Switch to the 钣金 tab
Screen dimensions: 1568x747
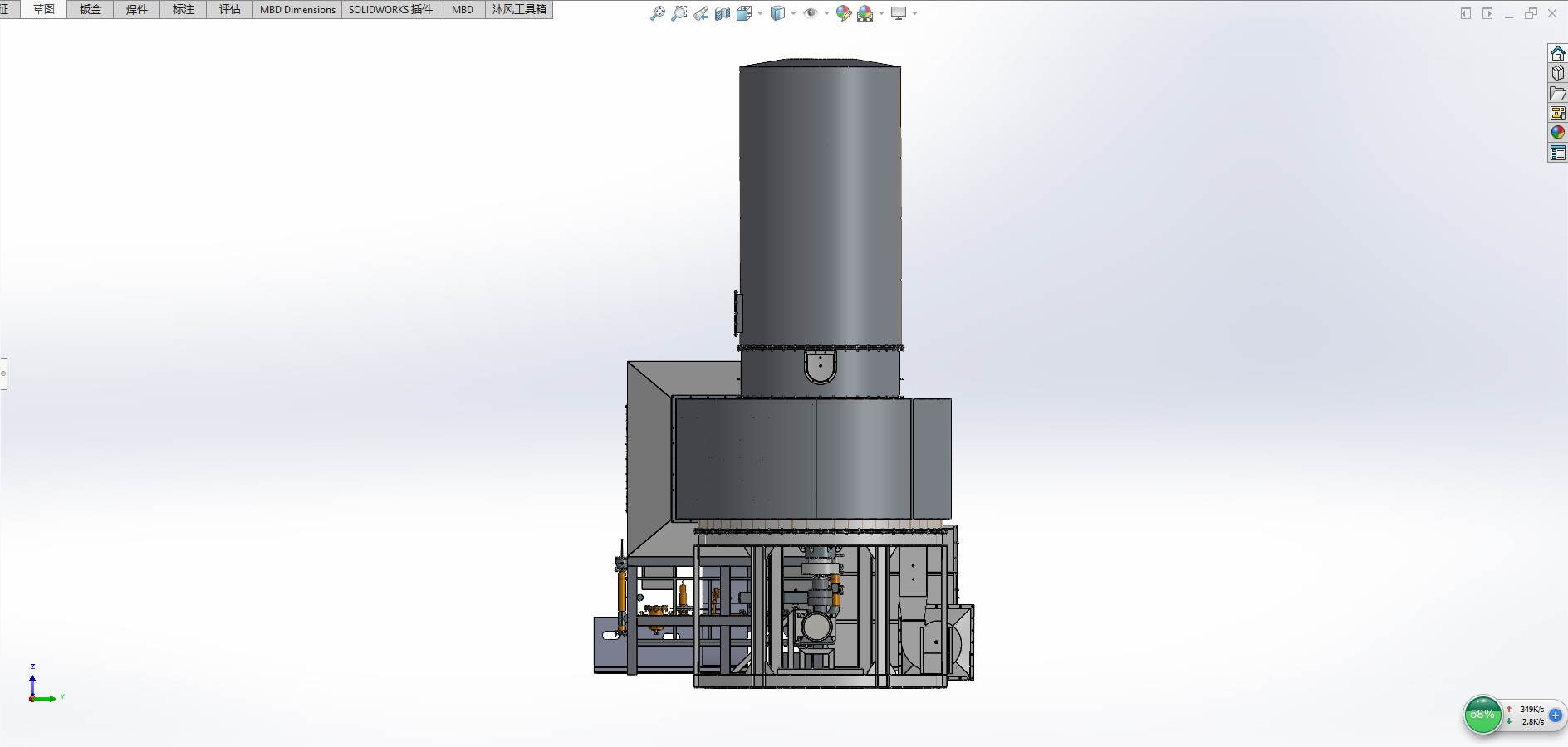[x=91, y=9]
